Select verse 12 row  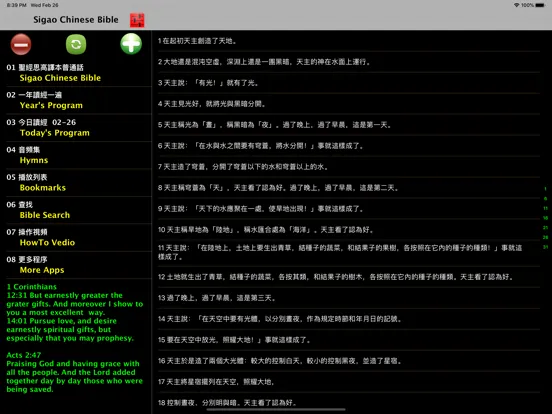[349, 277]
